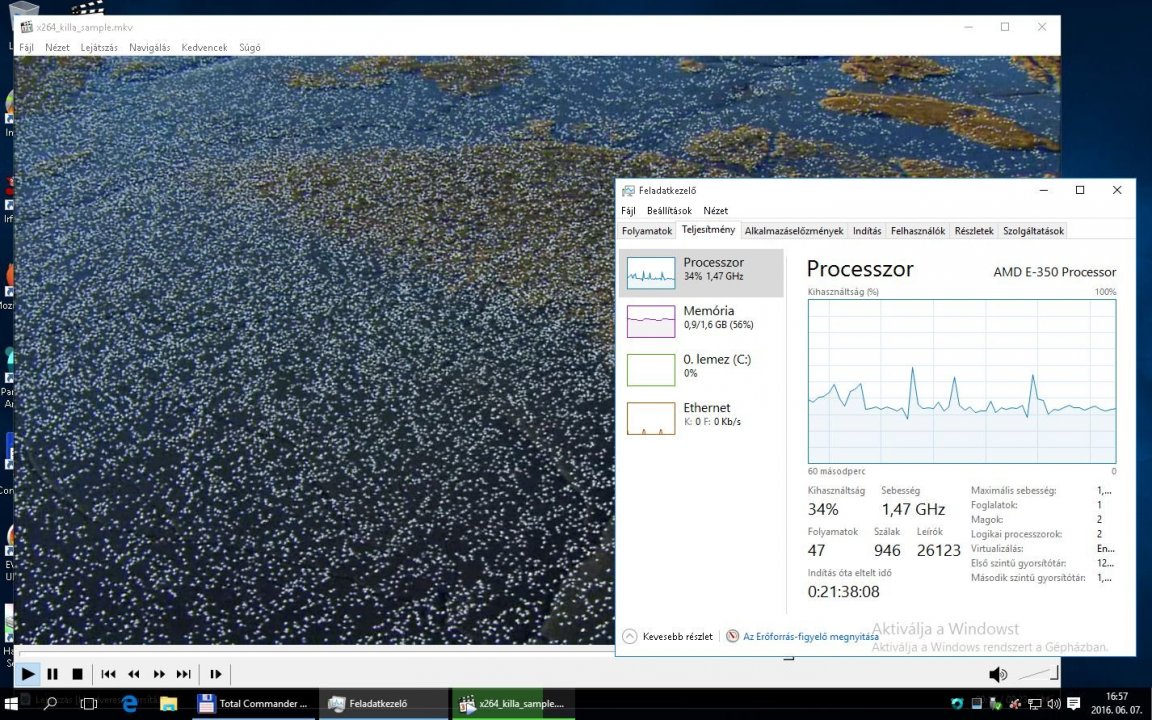Click the Play button in media player
Viewport: 1152px width, 720px height.
click(x=28, y=673)
